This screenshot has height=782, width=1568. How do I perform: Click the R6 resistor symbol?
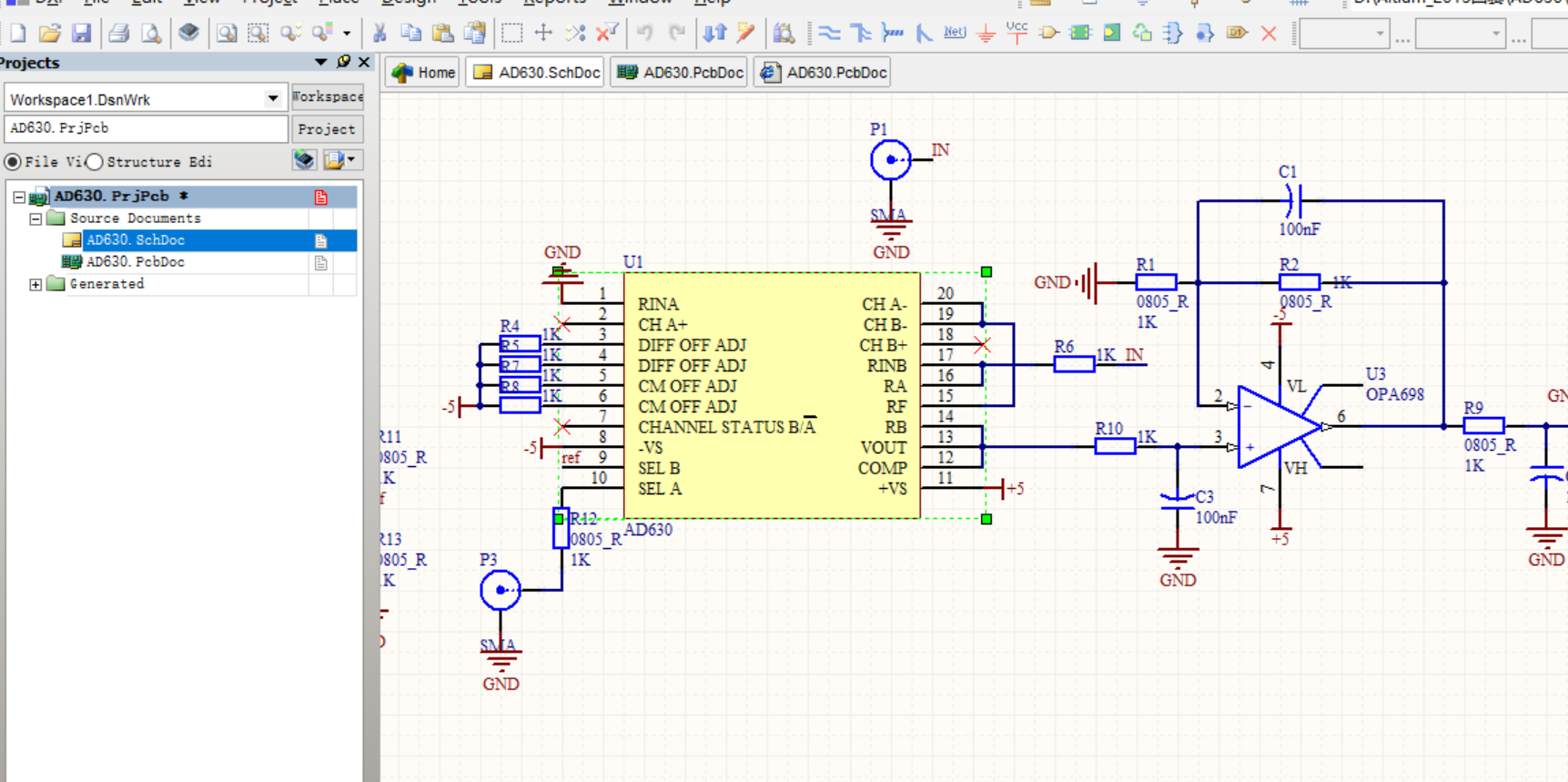1074,365
